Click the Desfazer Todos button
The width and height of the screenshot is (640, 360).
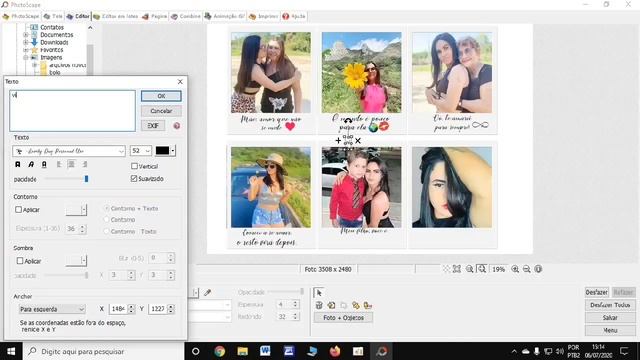[x=610, y=305]
